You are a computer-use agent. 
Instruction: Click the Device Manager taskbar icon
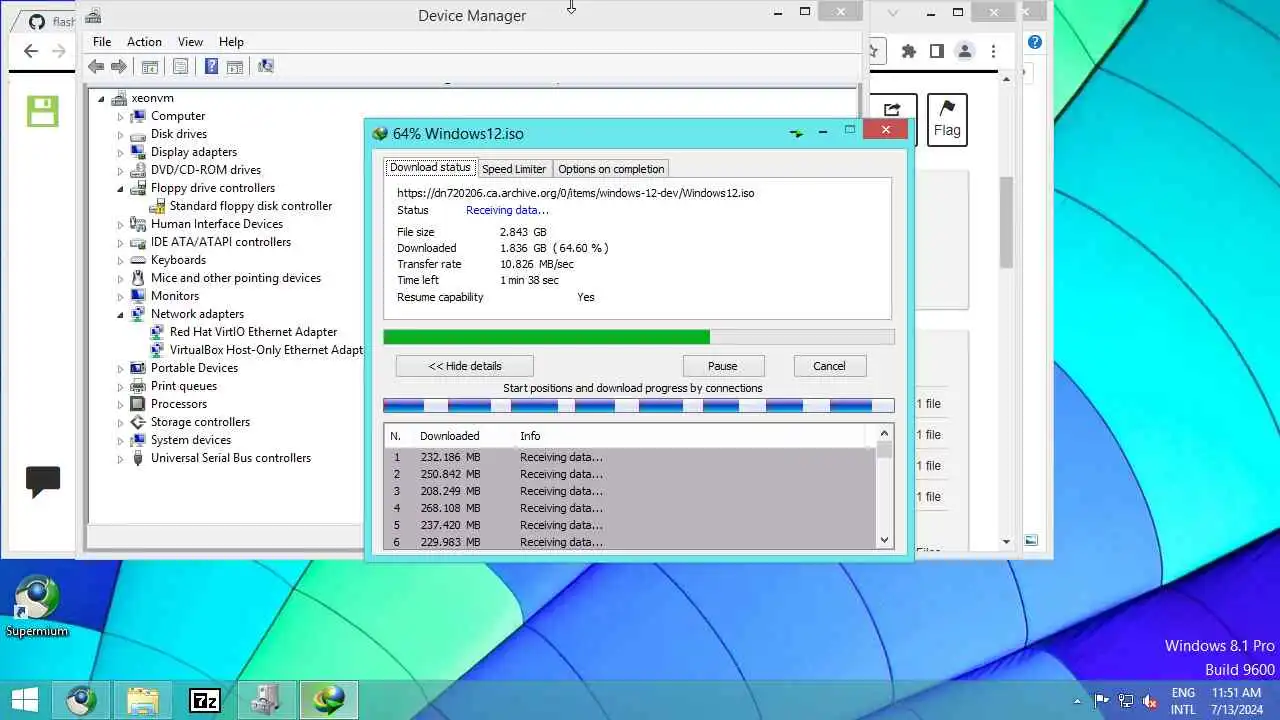pos(266,699)
